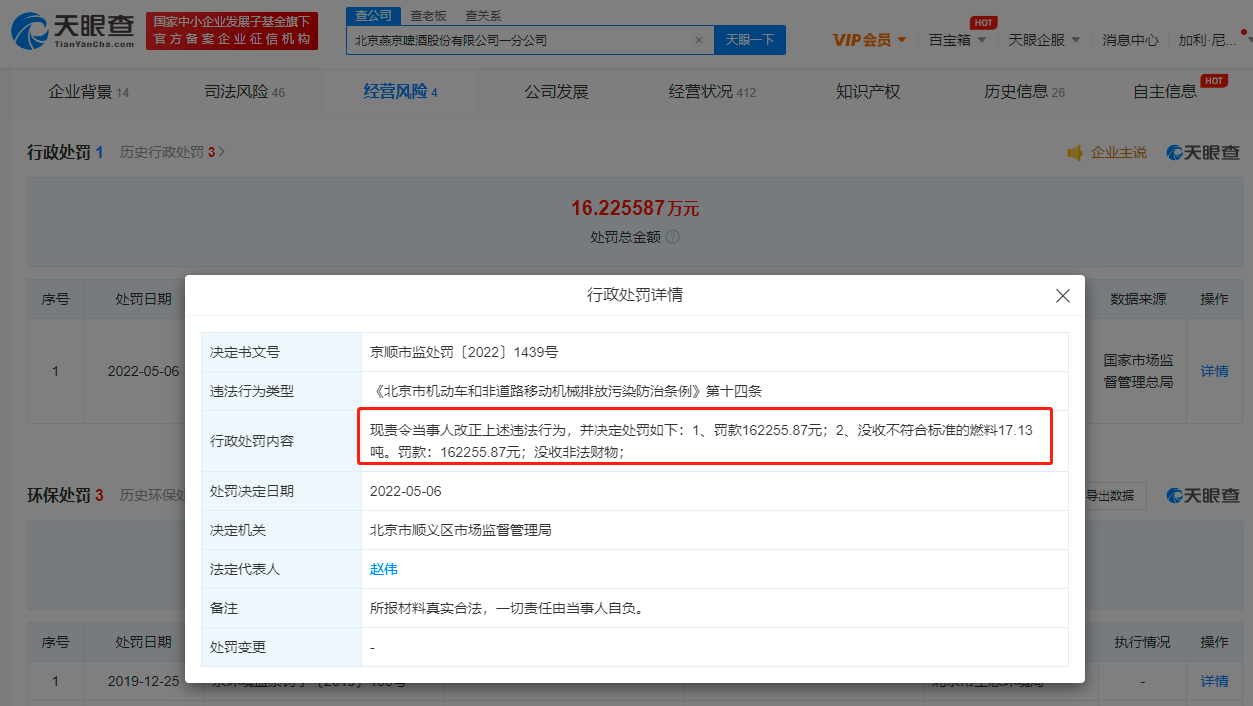Switch to the 查关系 search tab
Viewport: 1253px width, 706px height.
[483, 16]
